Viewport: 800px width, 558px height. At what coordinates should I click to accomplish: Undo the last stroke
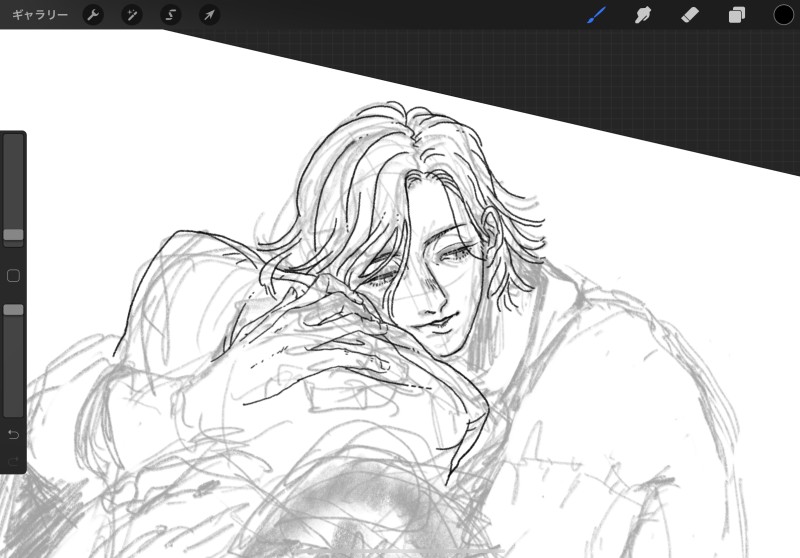click(x=13, y=434)
